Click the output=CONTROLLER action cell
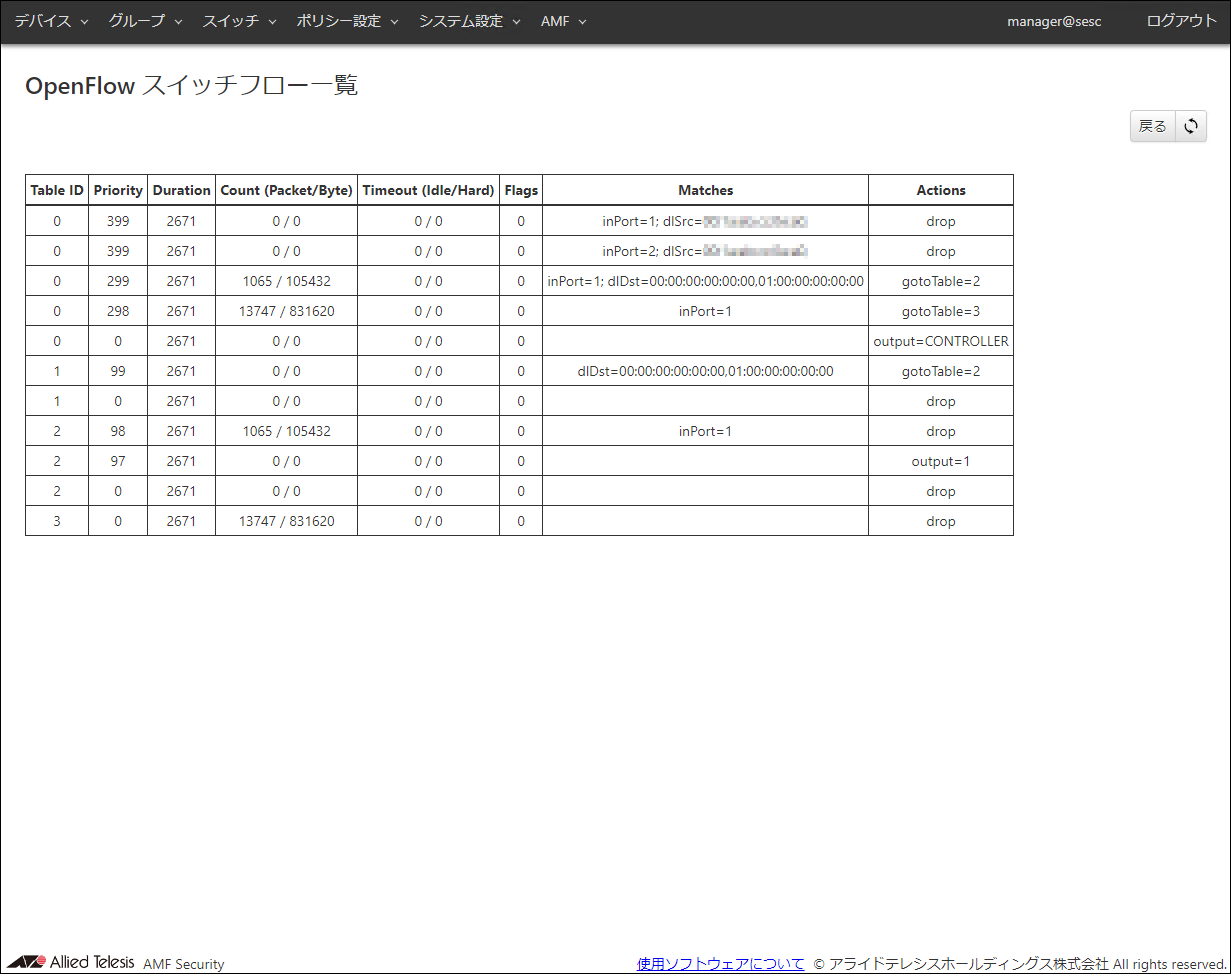 (x=940, y=341)
